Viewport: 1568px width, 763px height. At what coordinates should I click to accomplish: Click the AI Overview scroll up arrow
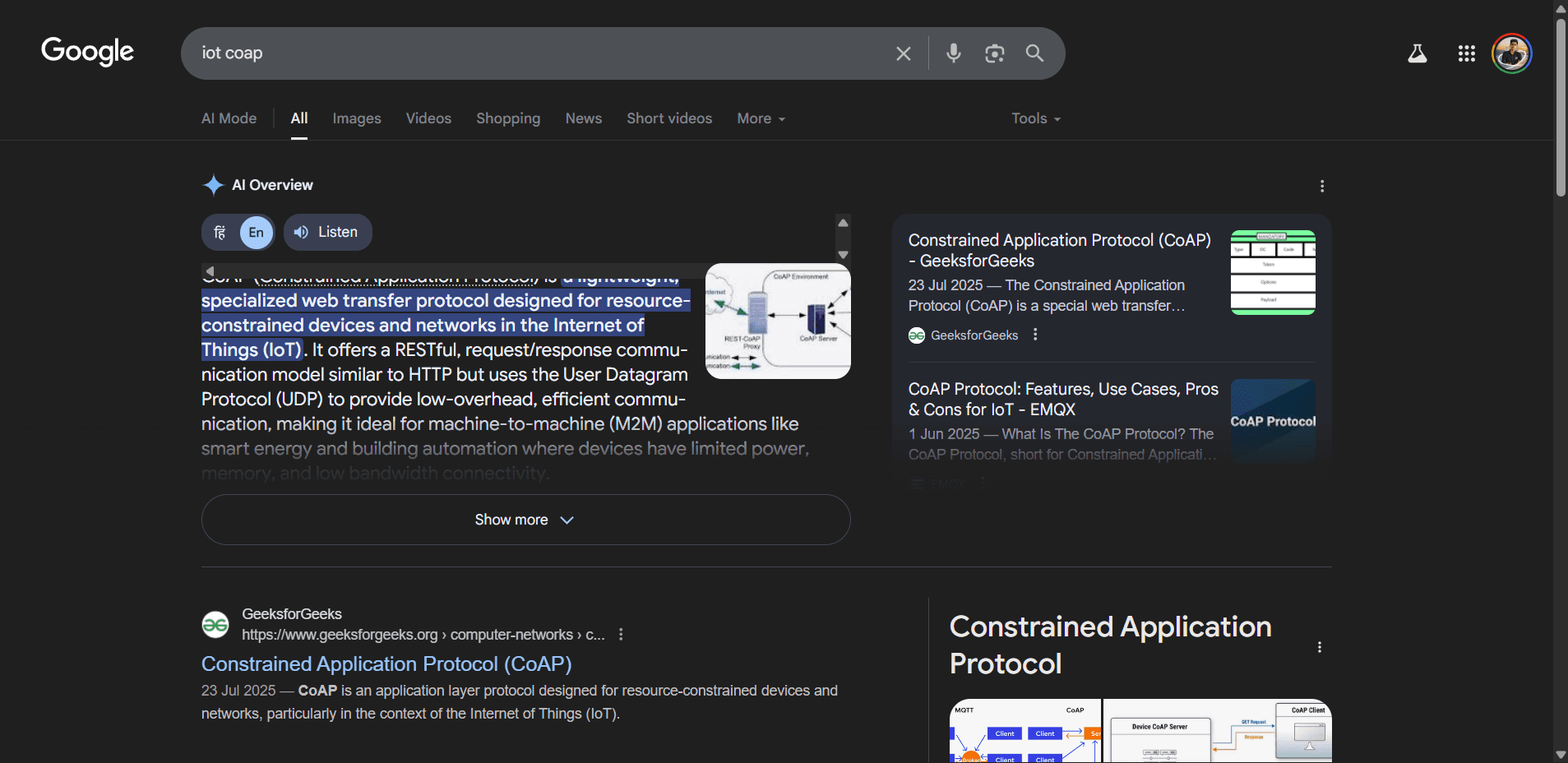(x=843, y=223)
